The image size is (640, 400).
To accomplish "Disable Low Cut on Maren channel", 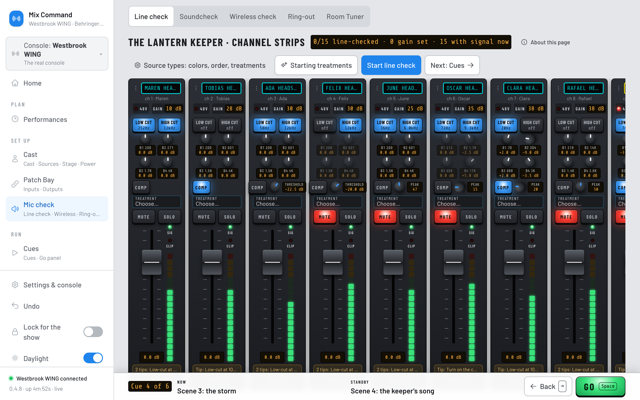I will [143, 125].
